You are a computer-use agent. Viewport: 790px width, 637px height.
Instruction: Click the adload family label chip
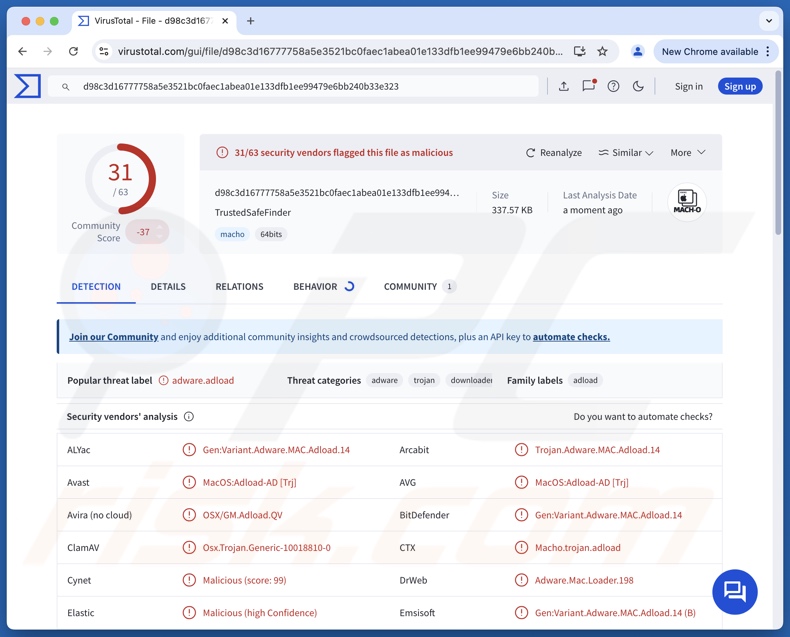pyautogui.click(x=585, y=380)
